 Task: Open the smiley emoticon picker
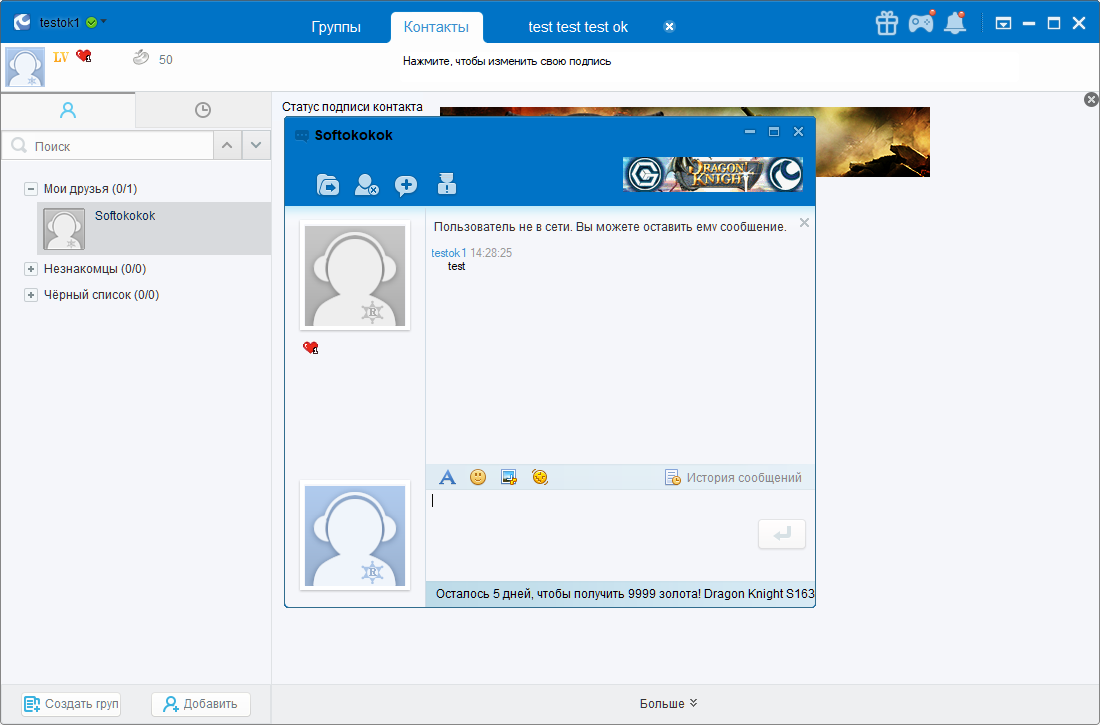tap(478, 478)
